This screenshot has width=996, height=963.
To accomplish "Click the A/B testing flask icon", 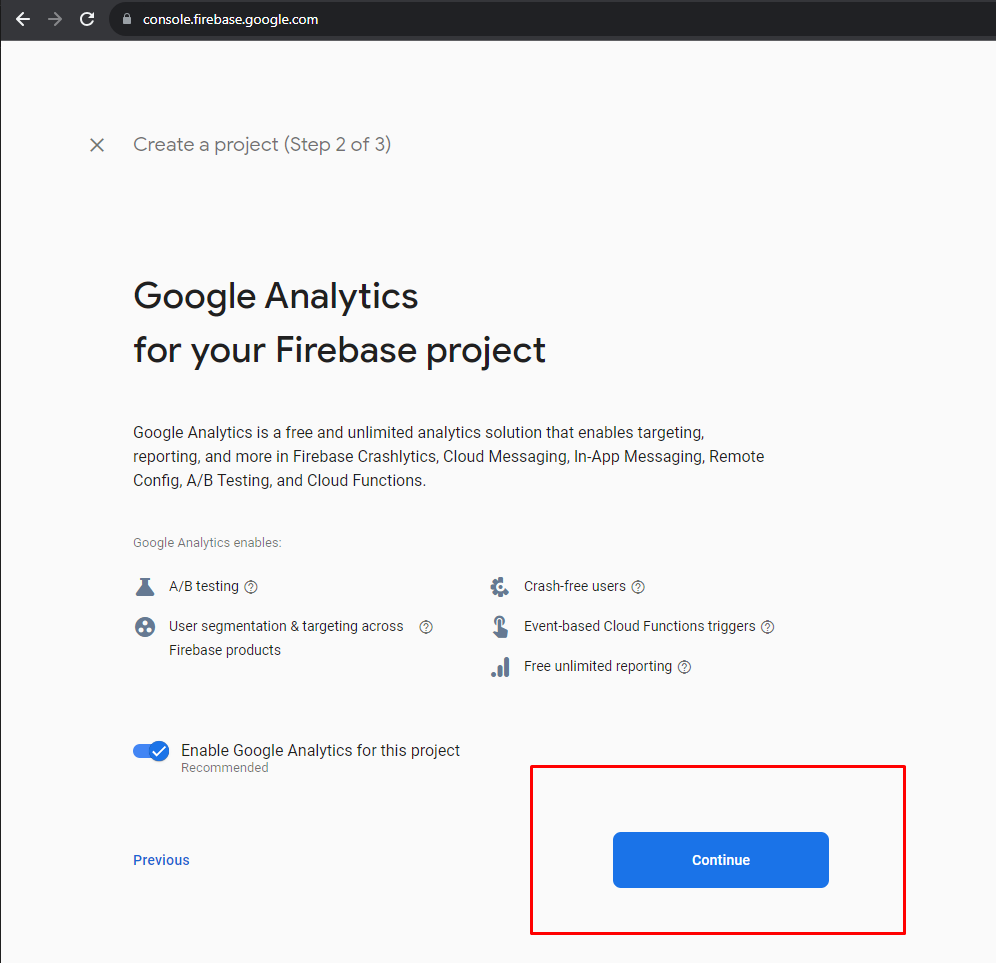I will point(145,587).
